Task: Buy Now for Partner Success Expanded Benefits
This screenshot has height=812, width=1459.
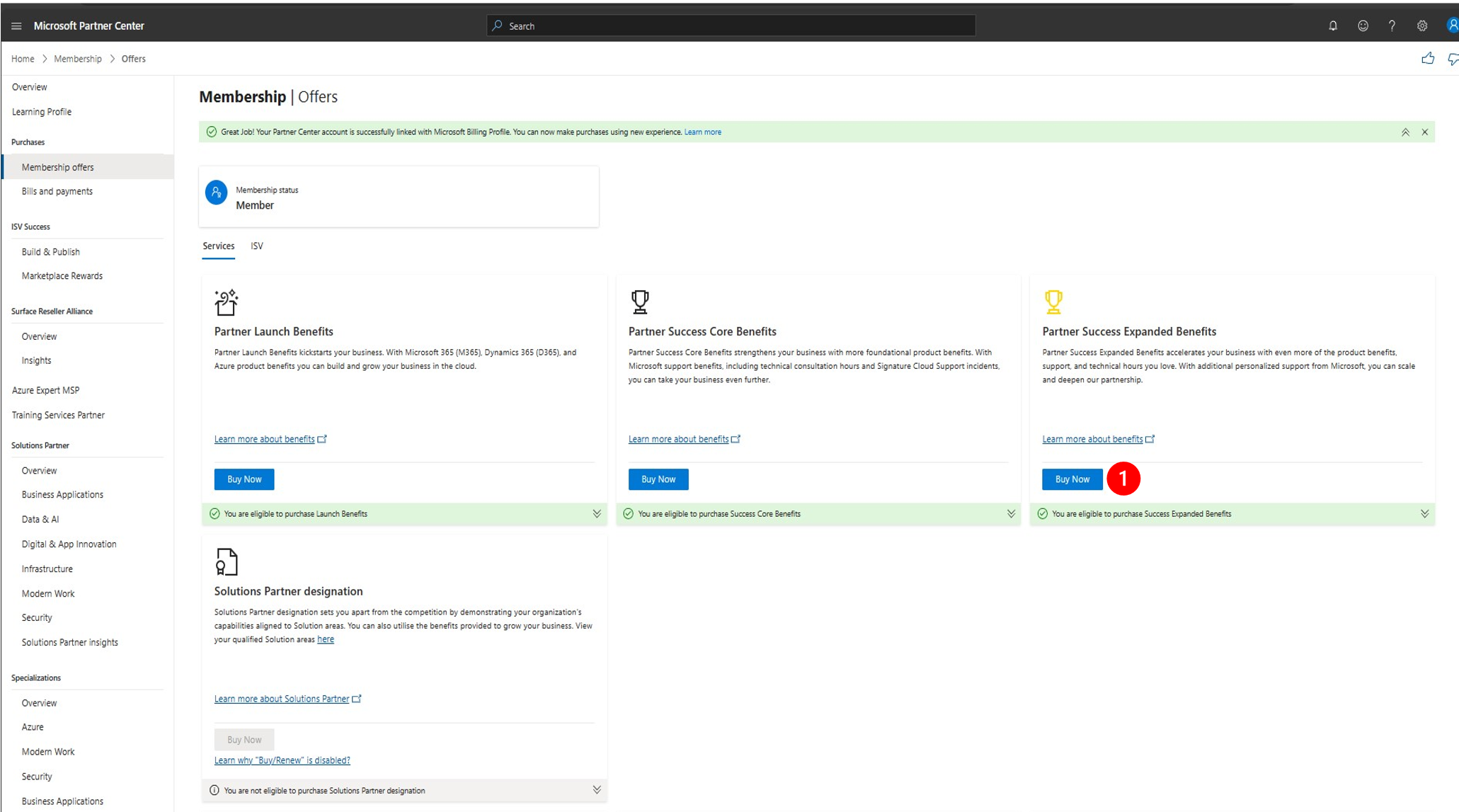Action: [x=1072, y=479]
